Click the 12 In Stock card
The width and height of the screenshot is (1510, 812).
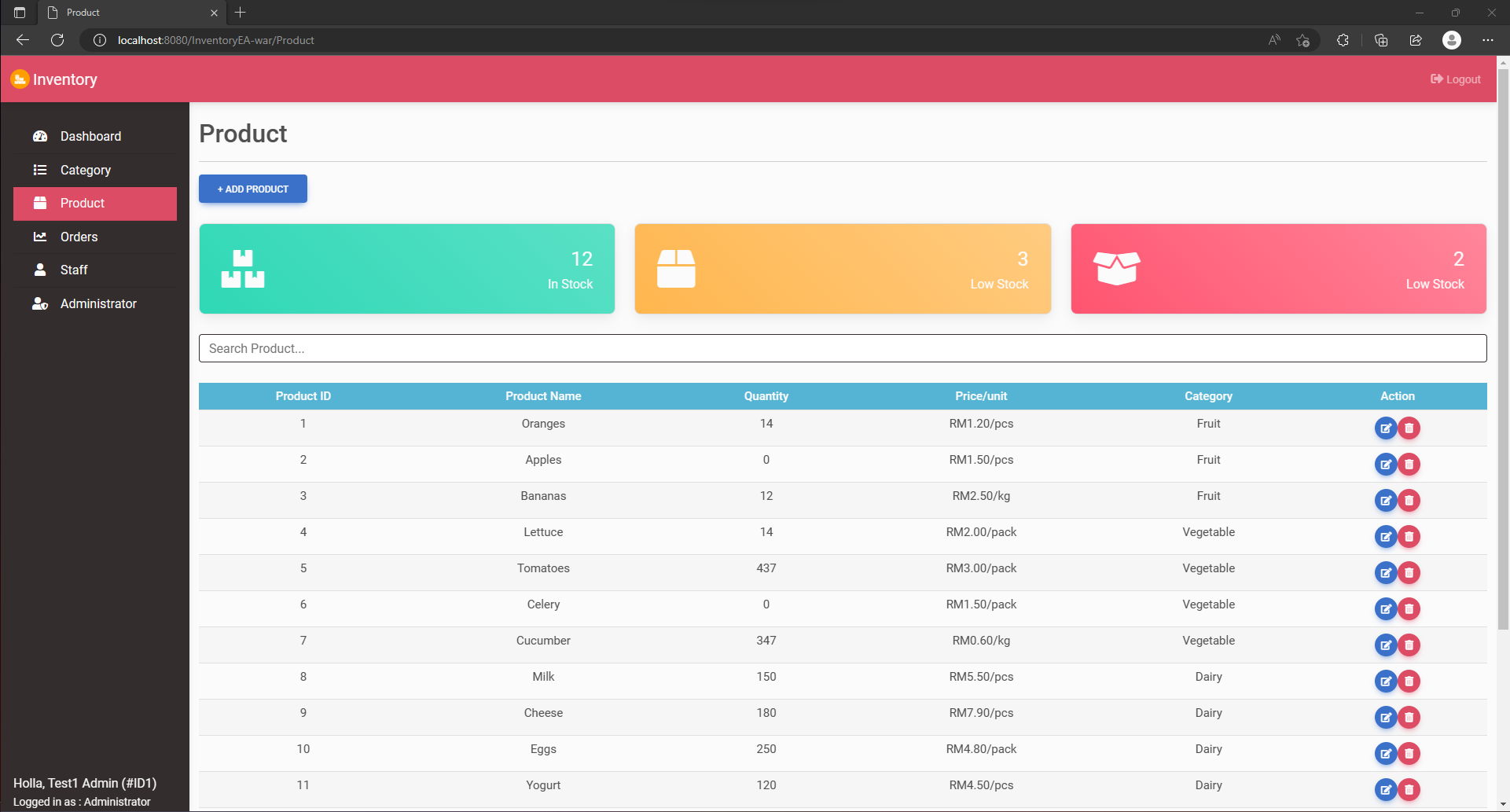click(407, 269)
